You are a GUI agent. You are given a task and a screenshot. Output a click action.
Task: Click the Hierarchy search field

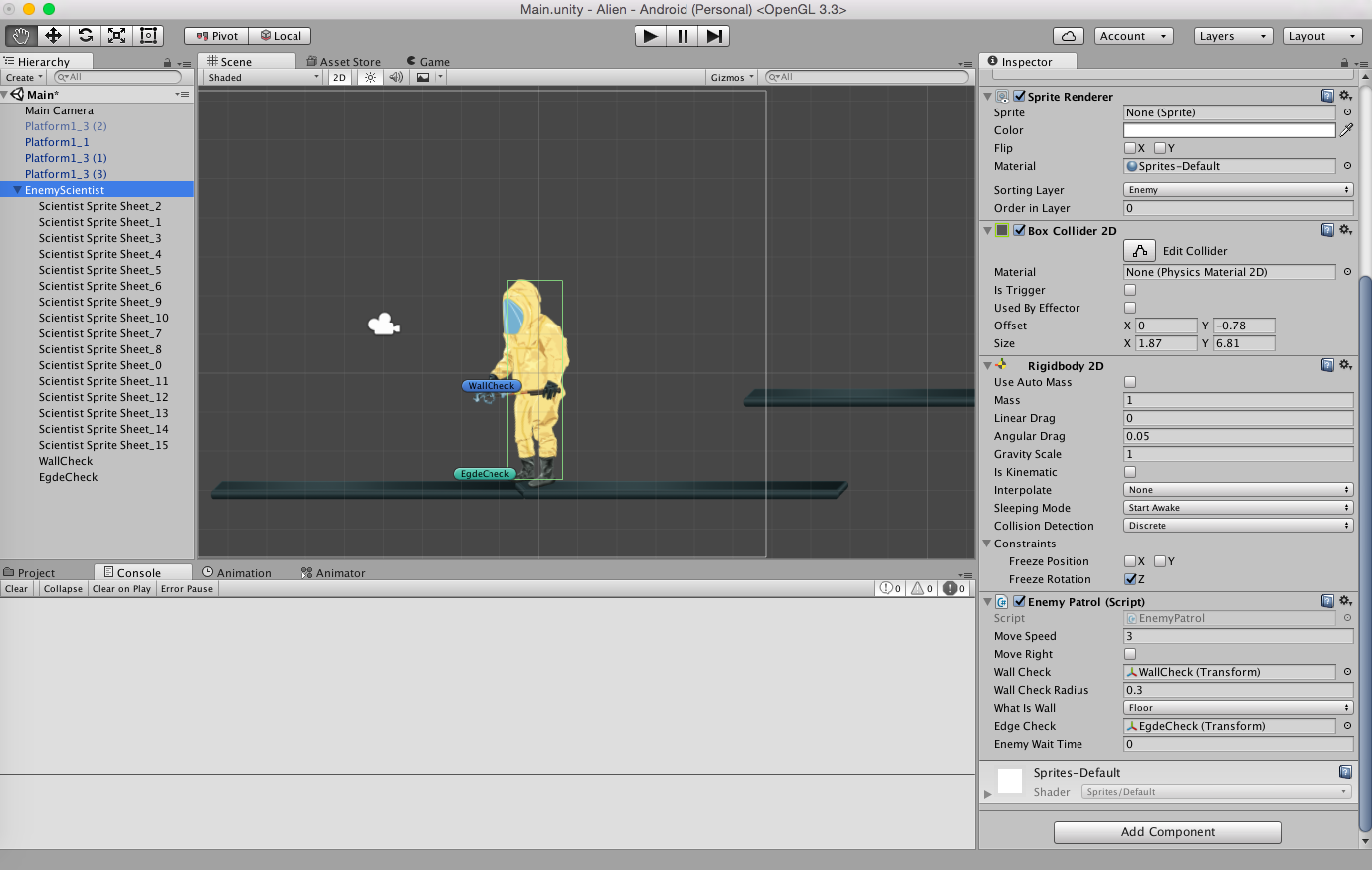pos(117,77)
